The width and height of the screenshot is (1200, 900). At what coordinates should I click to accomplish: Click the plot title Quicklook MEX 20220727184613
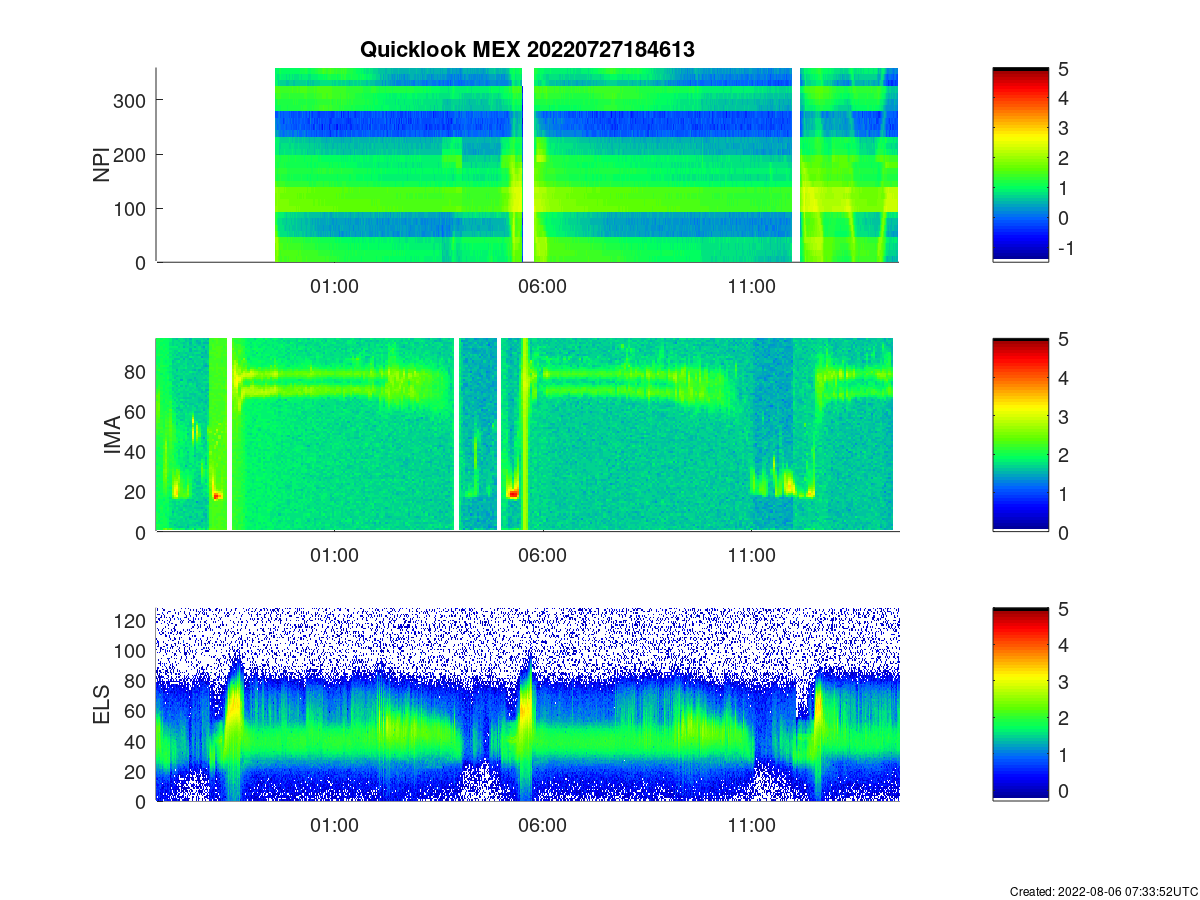point(527,49)
